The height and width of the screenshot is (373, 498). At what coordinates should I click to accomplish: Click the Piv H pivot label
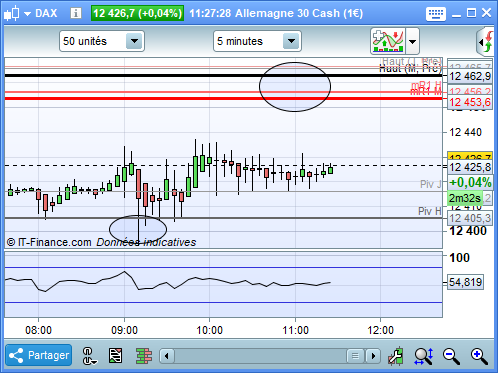pos(430,211)
